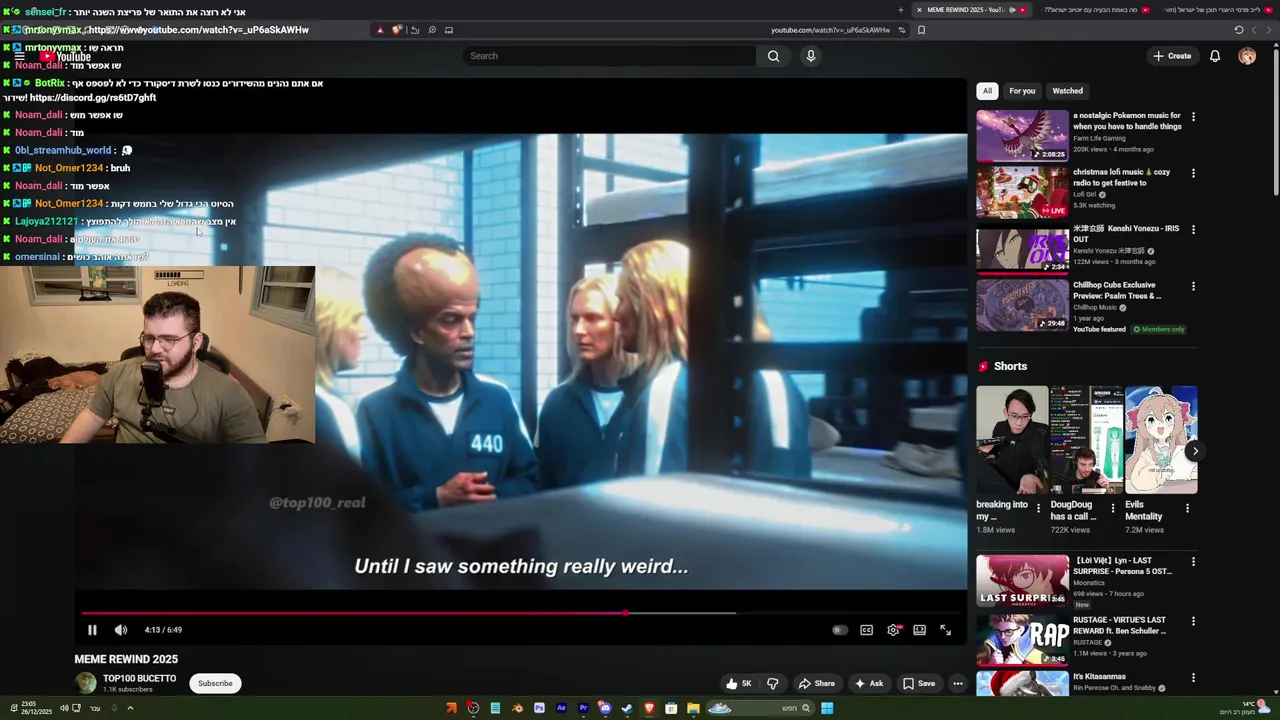Open options for Kenshi Yonezu IRIS OUT

(1193, 230)
